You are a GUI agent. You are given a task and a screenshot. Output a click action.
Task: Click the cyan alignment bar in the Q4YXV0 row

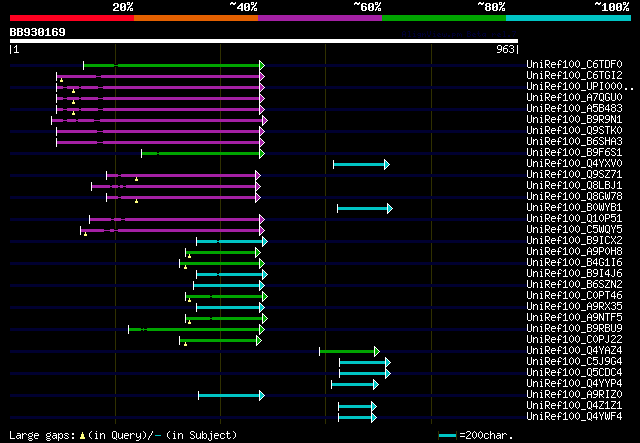[361, 165]
